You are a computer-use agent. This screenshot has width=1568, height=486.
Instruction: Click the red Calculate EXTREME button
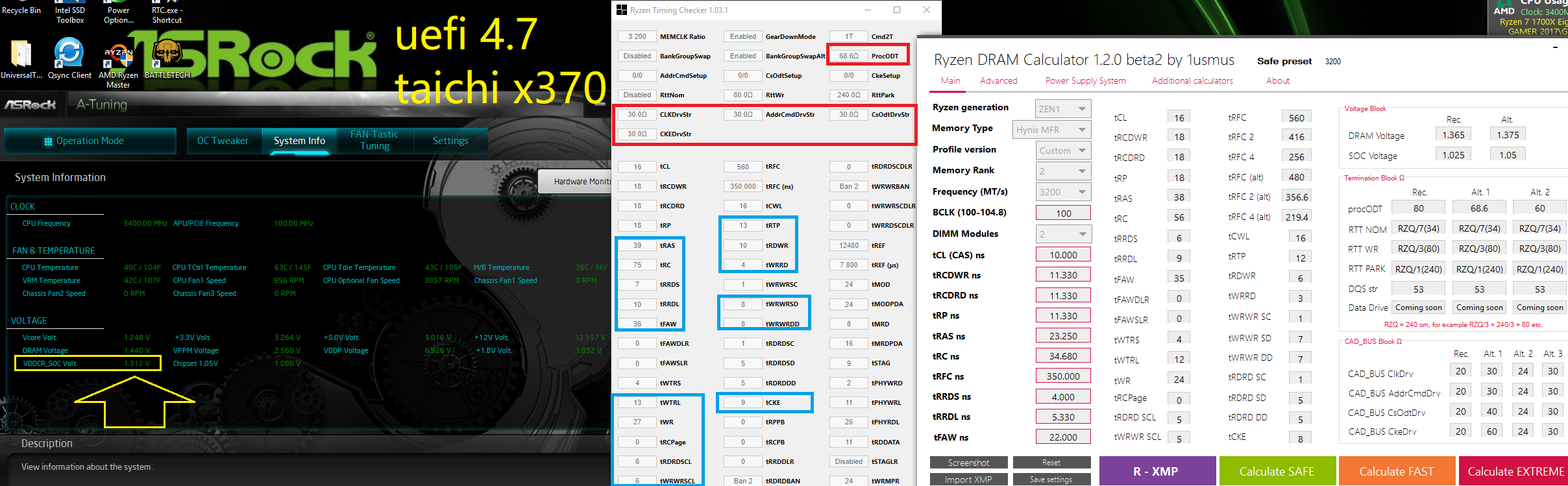point(1514,471)
